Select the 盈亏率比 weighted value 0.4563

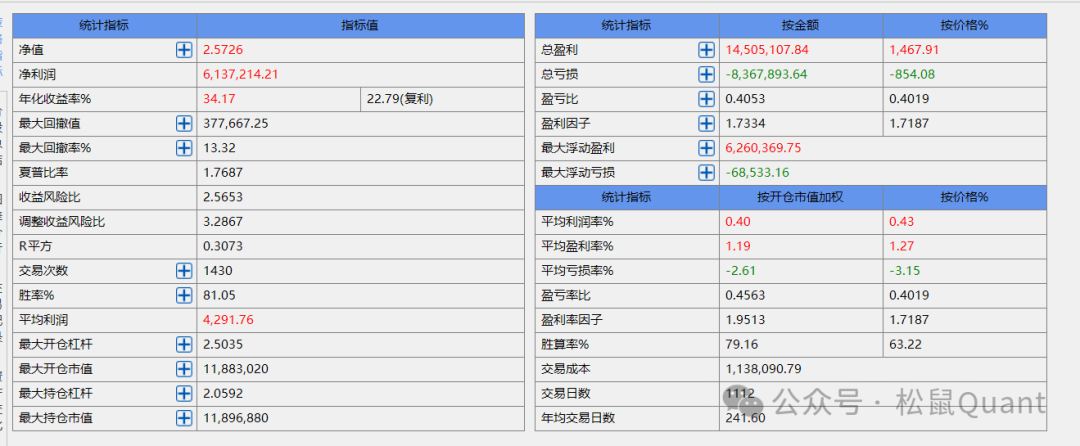tap(745, 295)
